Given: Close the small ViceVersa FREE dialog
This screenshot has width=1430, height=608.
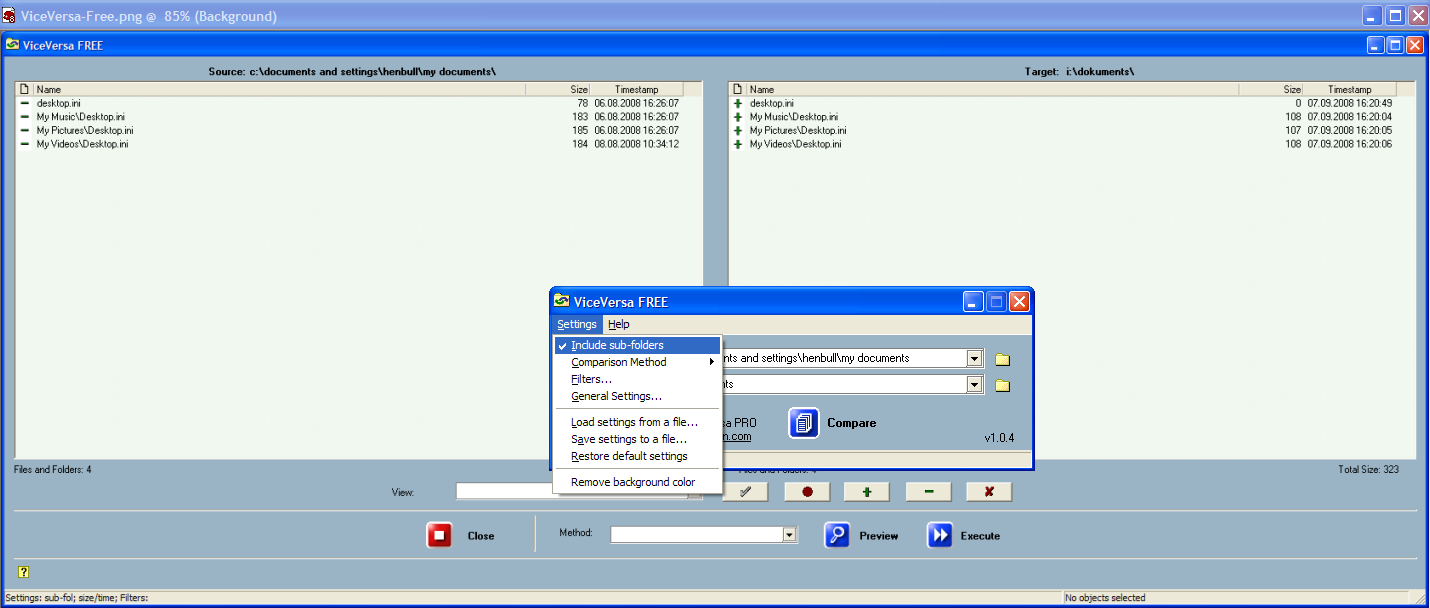Looking at the screenshot, I should click(x=1019, y=302).
